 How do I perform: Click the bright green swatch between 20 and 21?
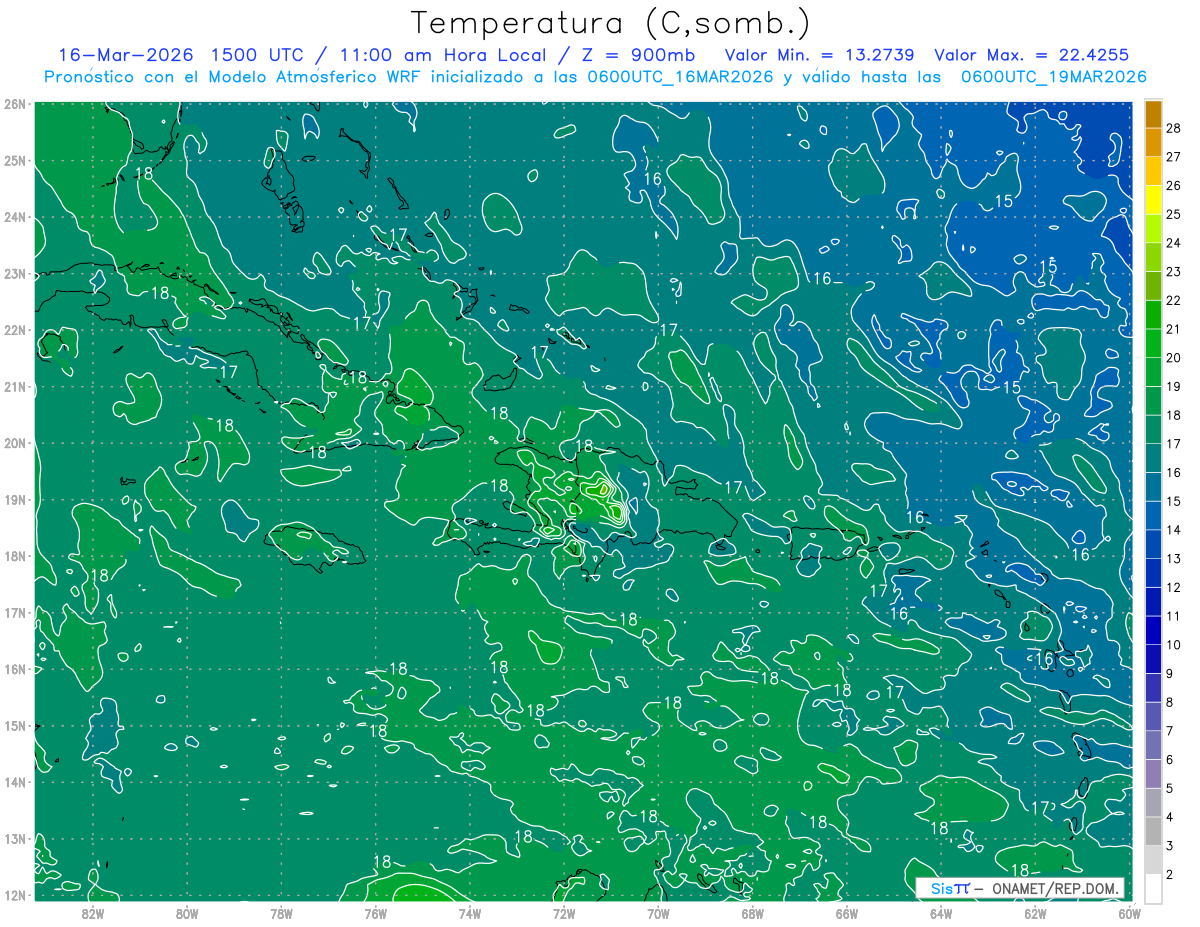click(1153, 343)
